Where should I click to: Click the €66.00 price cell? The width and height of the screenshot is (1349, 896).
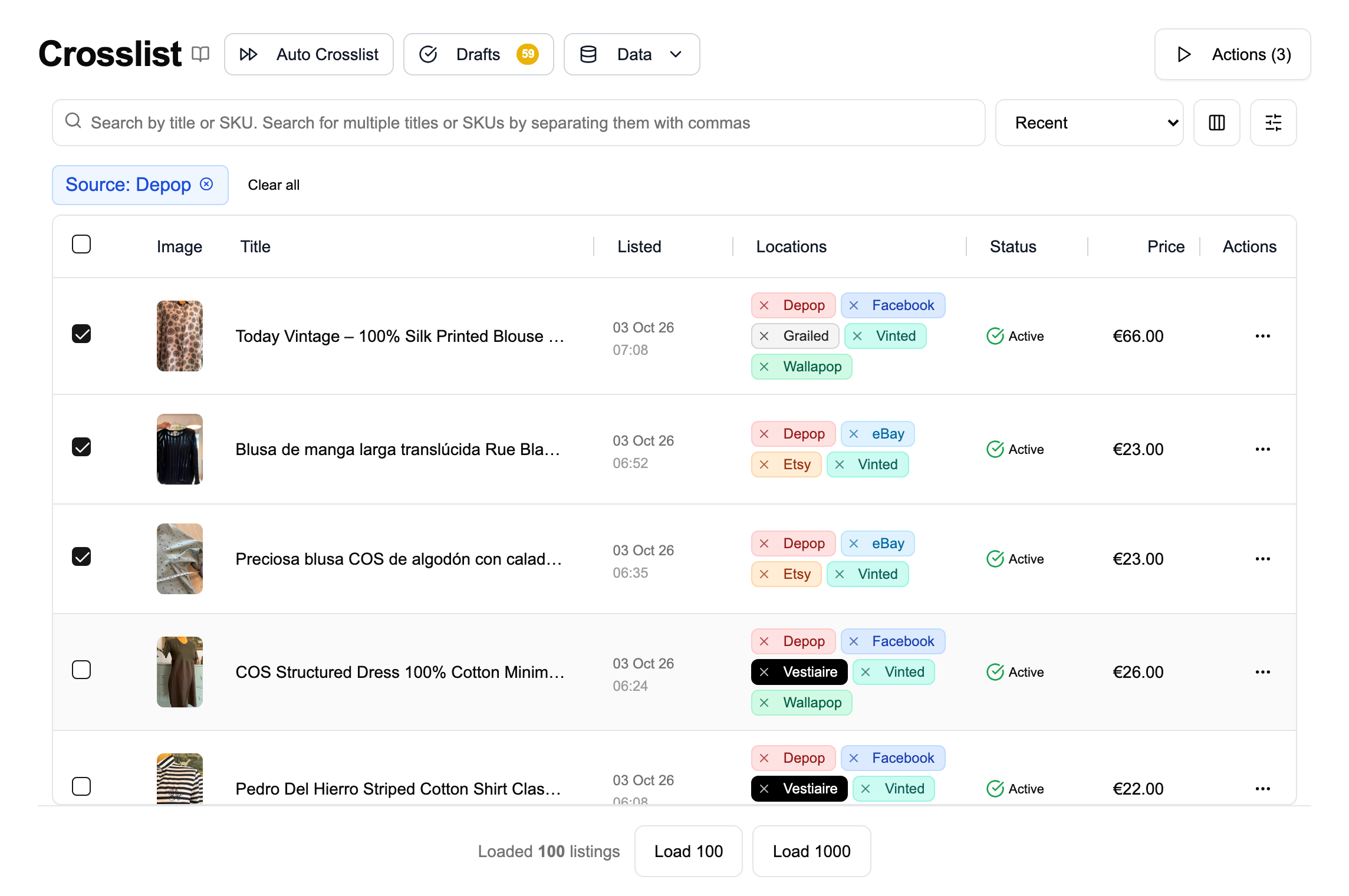(1138, 336)
